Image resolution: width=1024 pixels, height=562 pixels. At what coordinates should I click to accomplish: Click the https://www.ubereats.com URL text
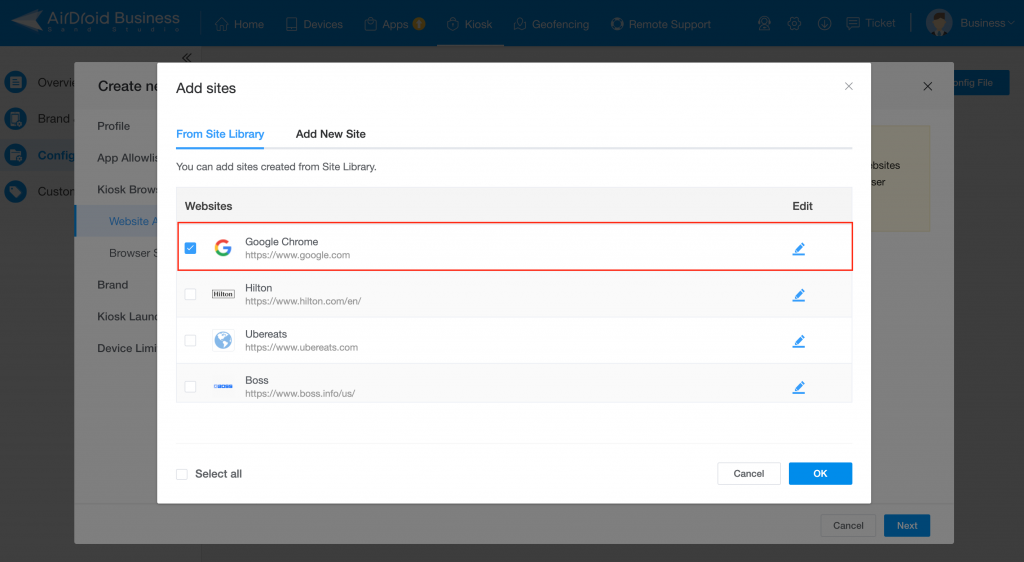pos(301,347)
